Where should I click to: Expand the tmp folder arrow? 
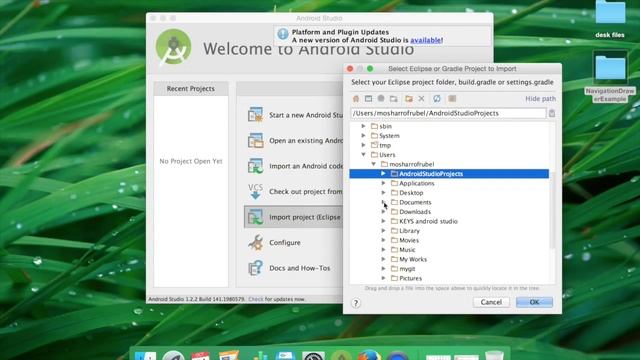(363, 145)
